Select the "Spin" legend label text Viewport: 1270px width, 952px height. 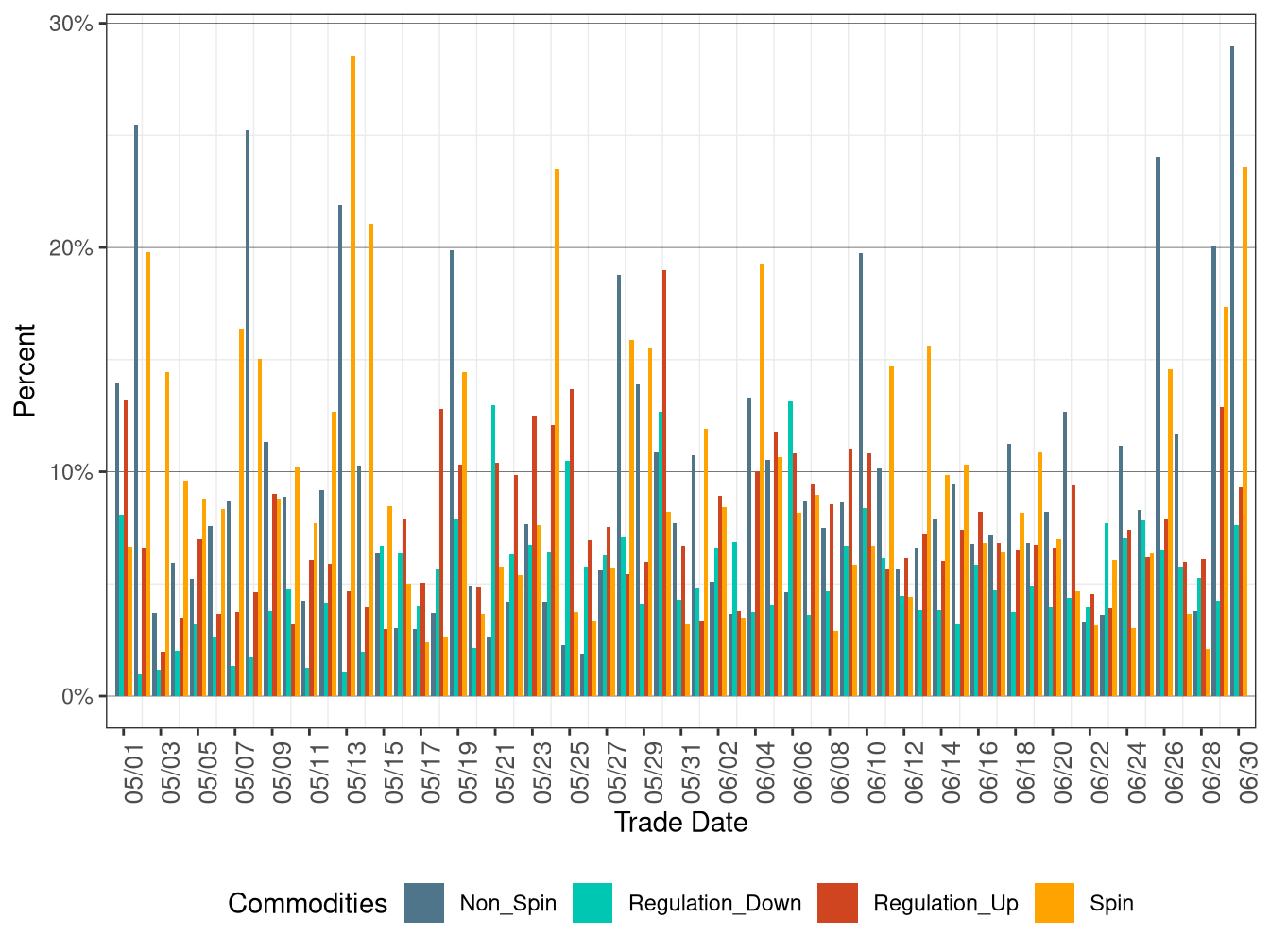(1111, 904)
